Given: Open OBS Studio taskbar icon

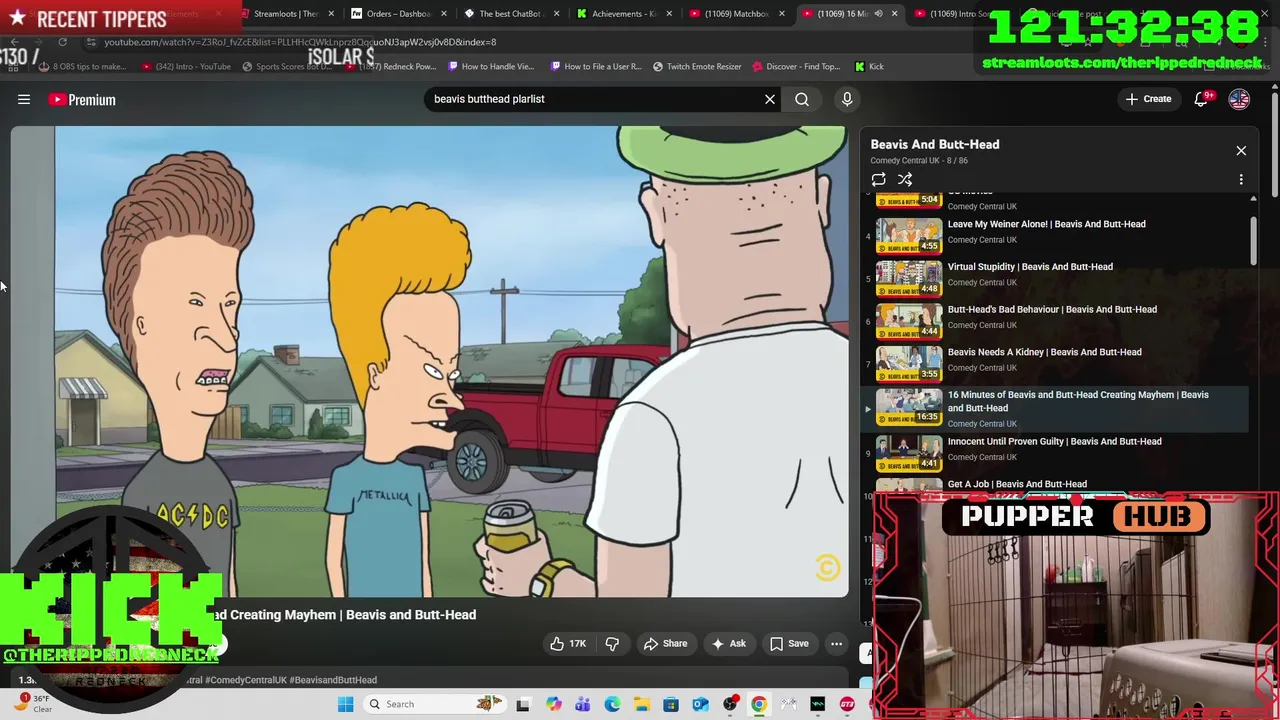Looking at the screenshot, I should pyautogui.click(x=730, y=704).
